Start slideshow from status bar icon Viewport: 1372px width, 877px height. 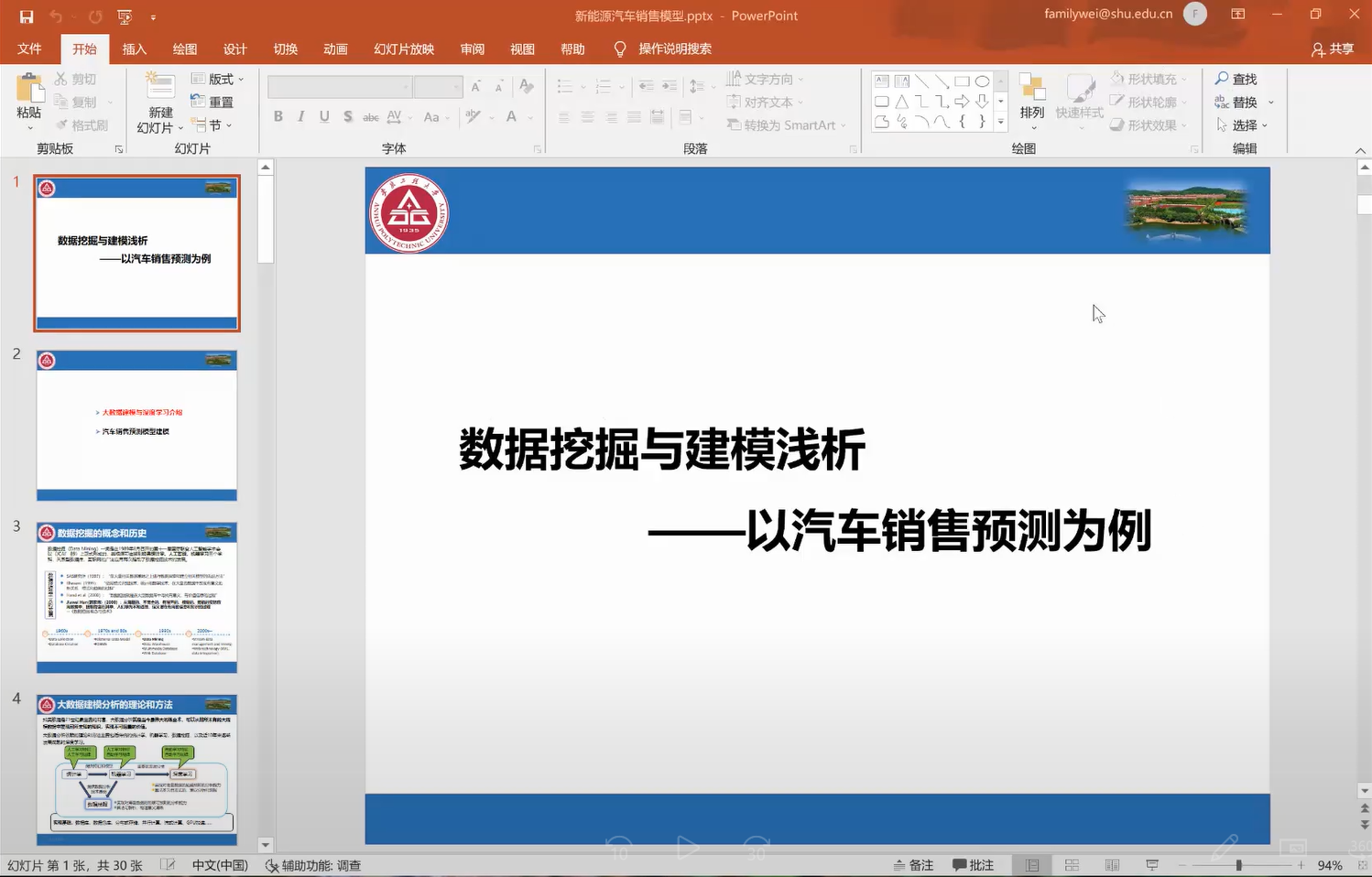click(x=1152, y=865)
